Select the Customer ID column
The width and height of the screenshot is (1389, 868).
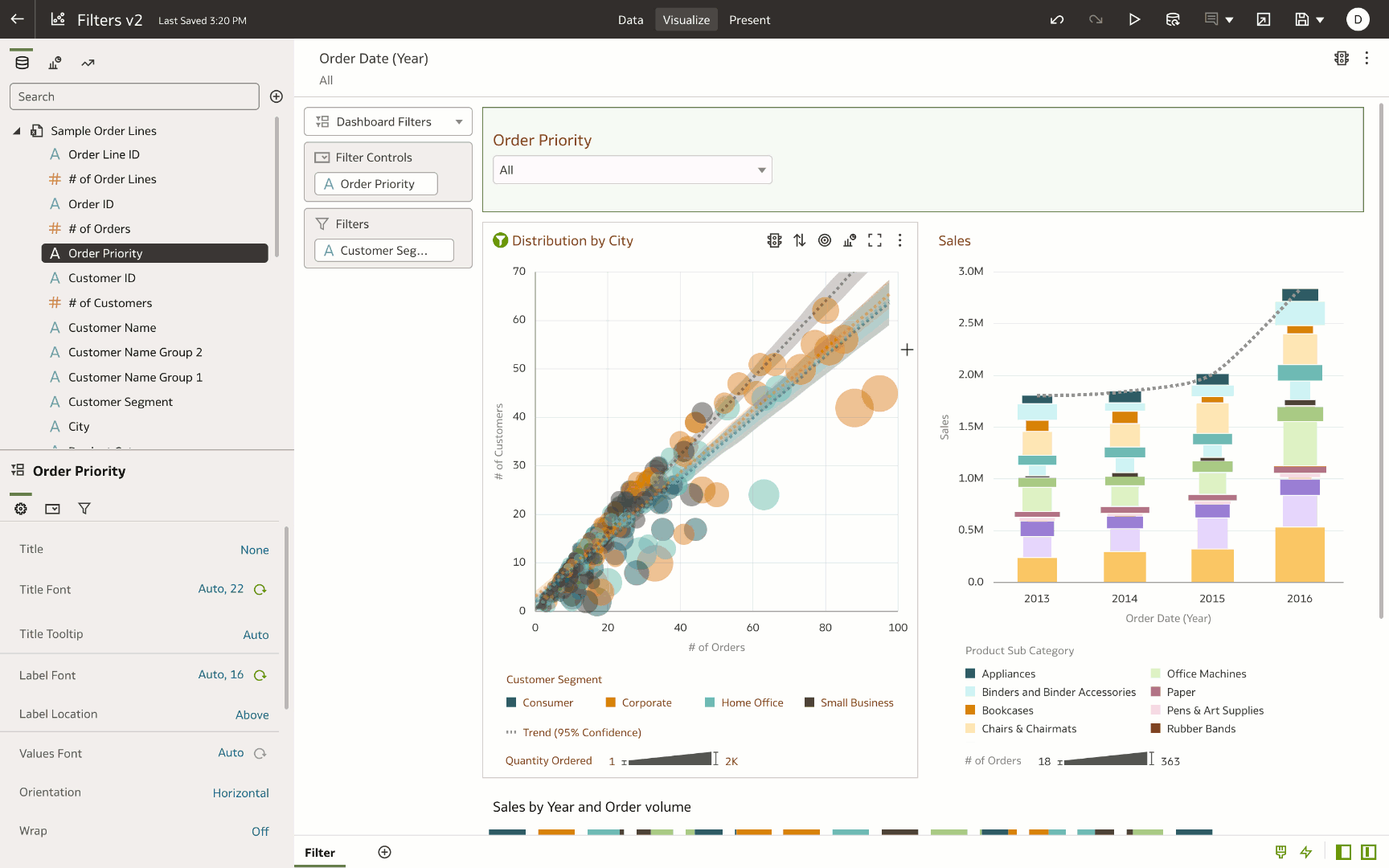click(x=101, y=278)
